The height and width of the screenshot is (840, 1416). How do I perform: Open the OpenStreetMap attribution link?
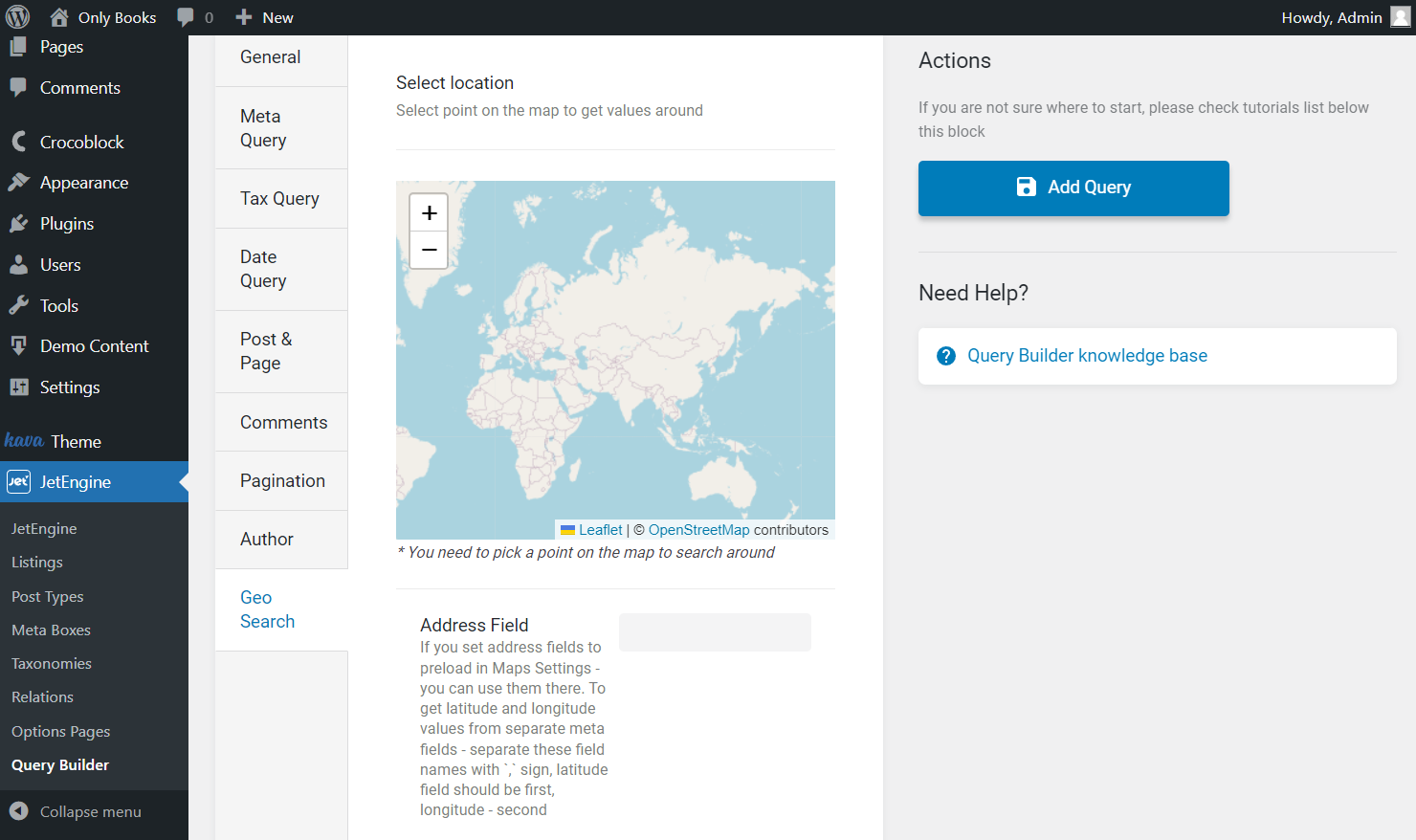698,530
